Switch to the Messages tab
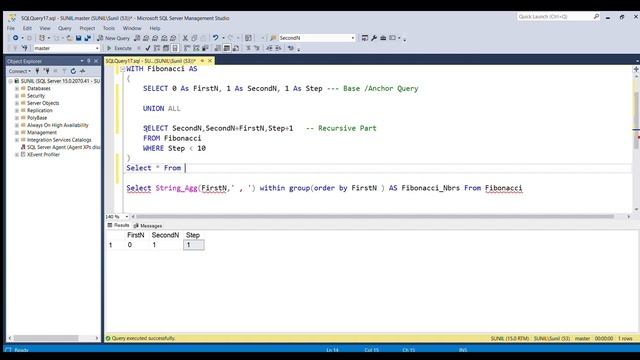The height and width of the screenshot is (360, 640). click(148, 226)
